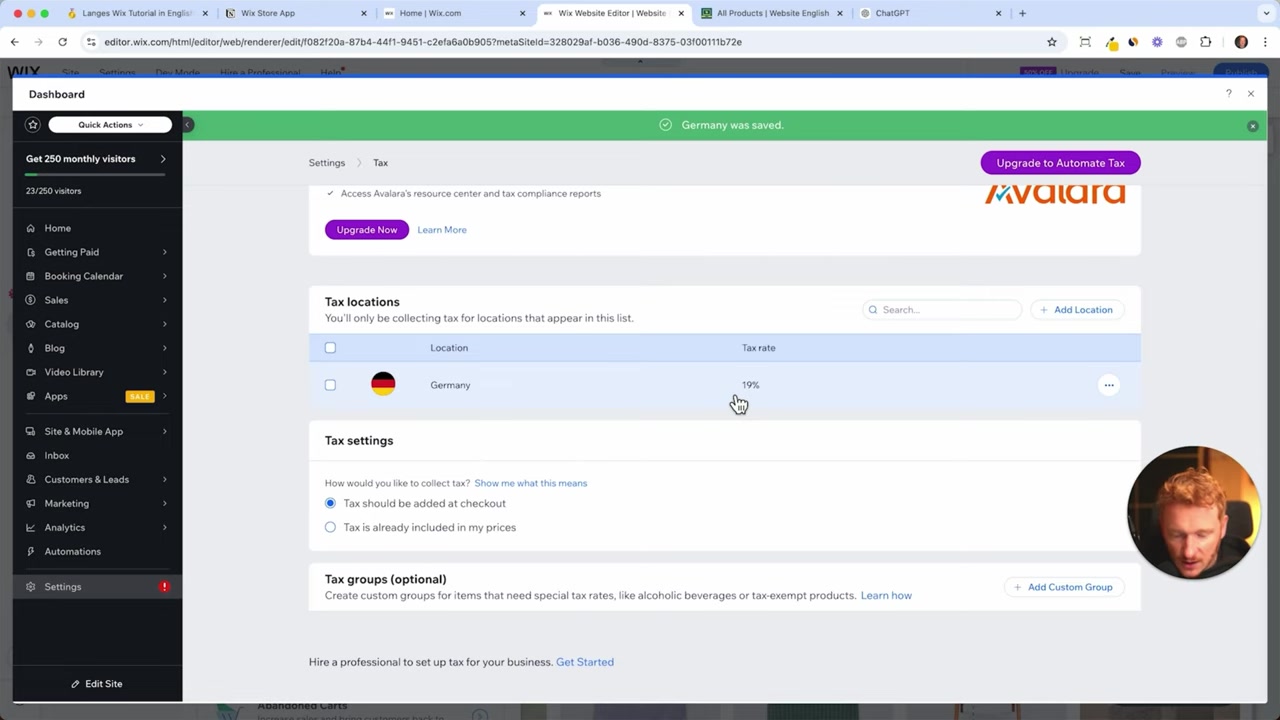Image resolution: width=1280 pixels, height=720 pixels.
Task: Open the Home item in dashboard sidebar
Action: coord(57,228)
